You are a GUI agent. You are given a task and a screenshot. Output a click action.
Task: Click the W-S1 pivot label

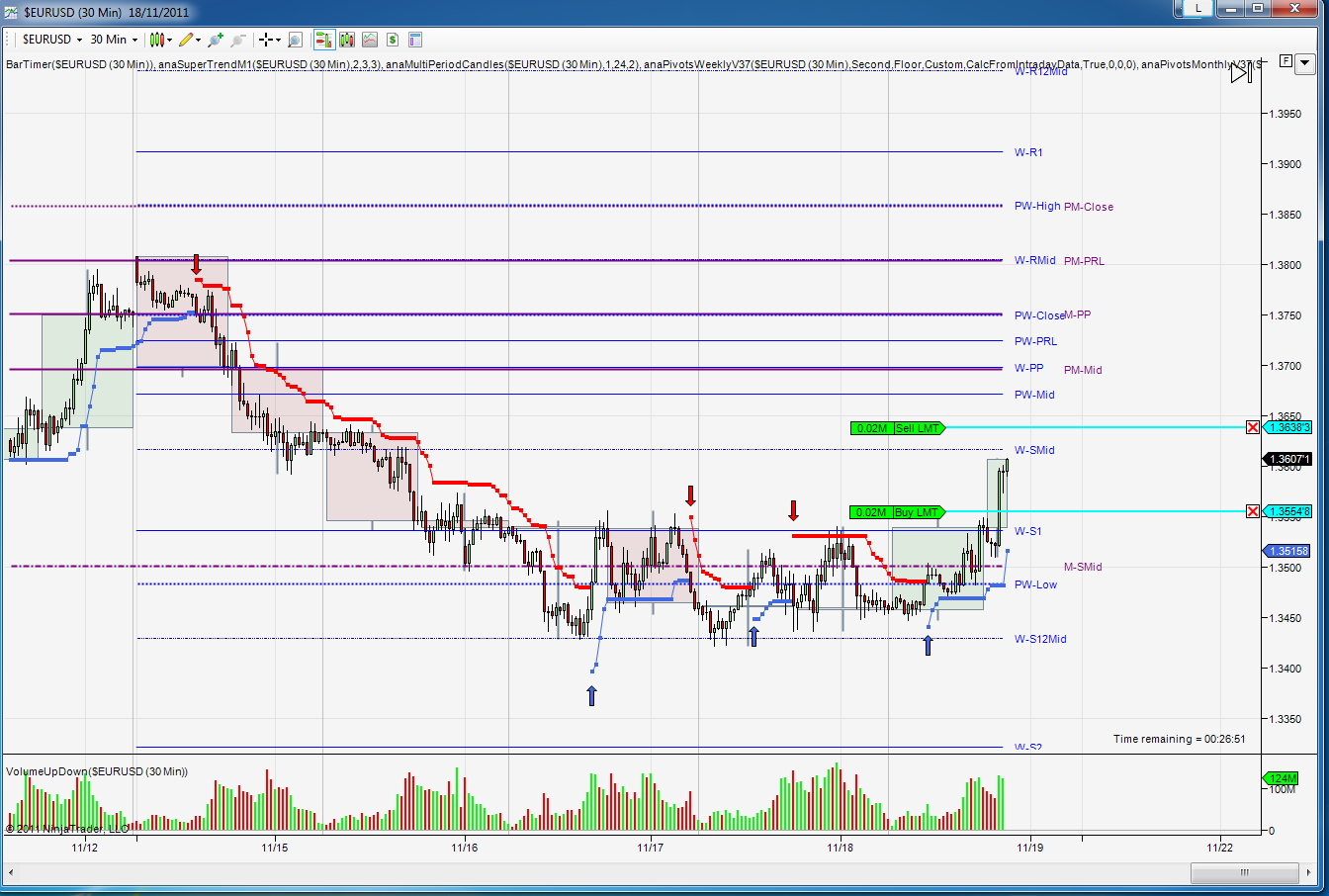pyautogui.click(x=1028, y=531)
